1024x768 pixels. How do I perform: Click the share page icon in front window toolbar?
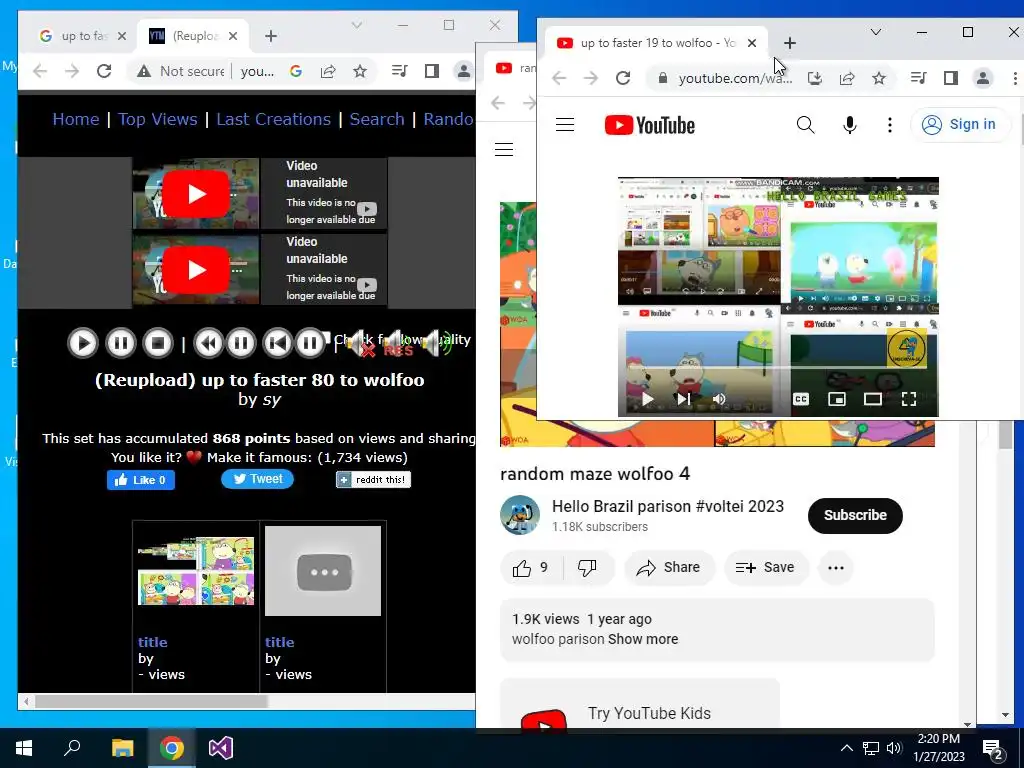click(846, 78)
